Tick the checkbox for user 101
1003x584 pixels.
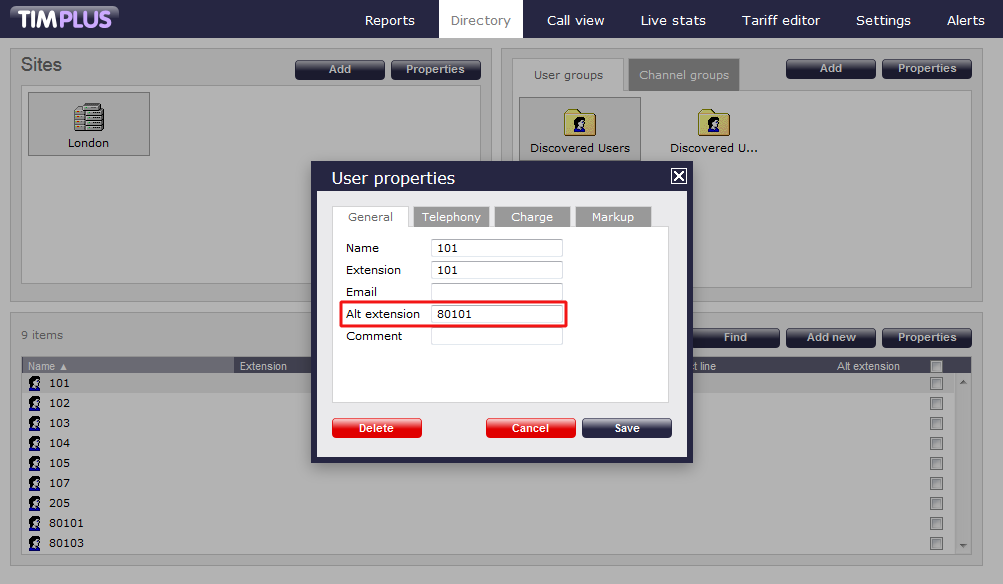click(936, 384)
